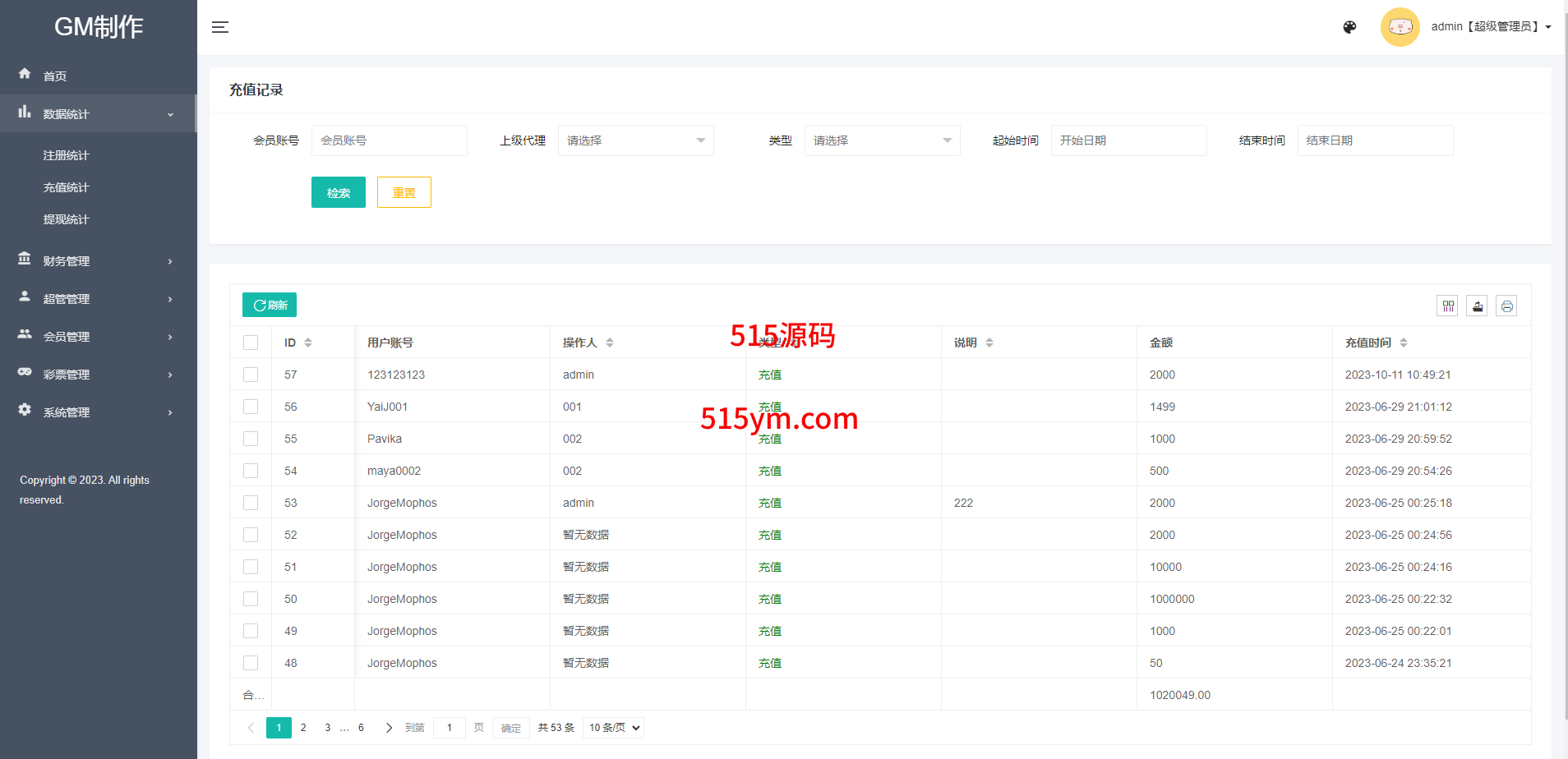Select checkbox for row ID 53
Image resolution: width=1568 pixels, height=759 pixels.
[251, 503]
